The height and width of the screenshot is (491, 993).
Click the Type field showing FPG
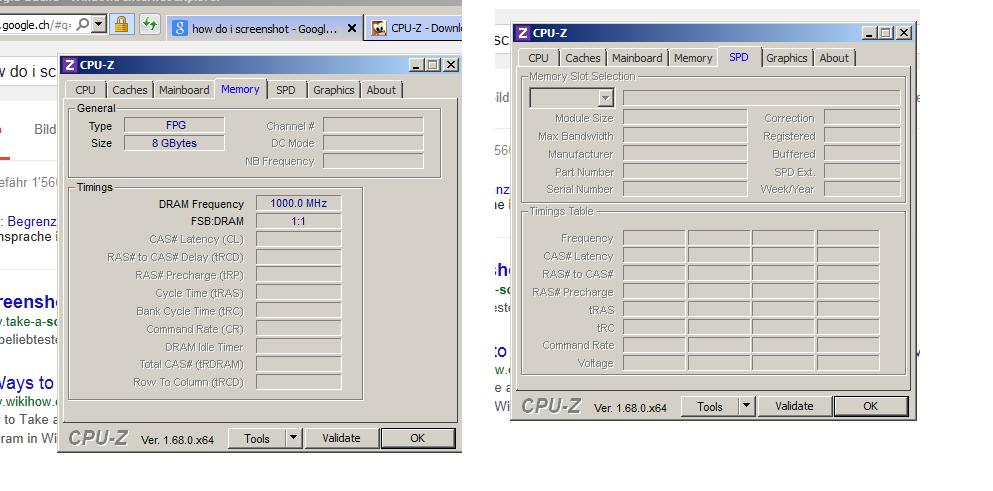coord(175,125)
